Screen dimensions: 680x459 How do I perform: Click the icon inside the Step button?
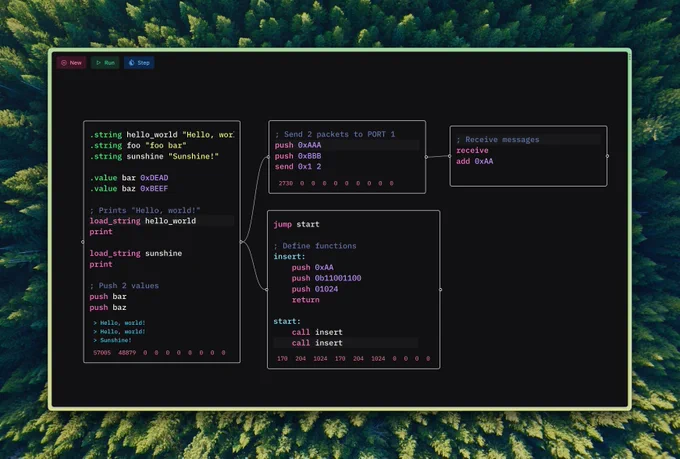131,63
